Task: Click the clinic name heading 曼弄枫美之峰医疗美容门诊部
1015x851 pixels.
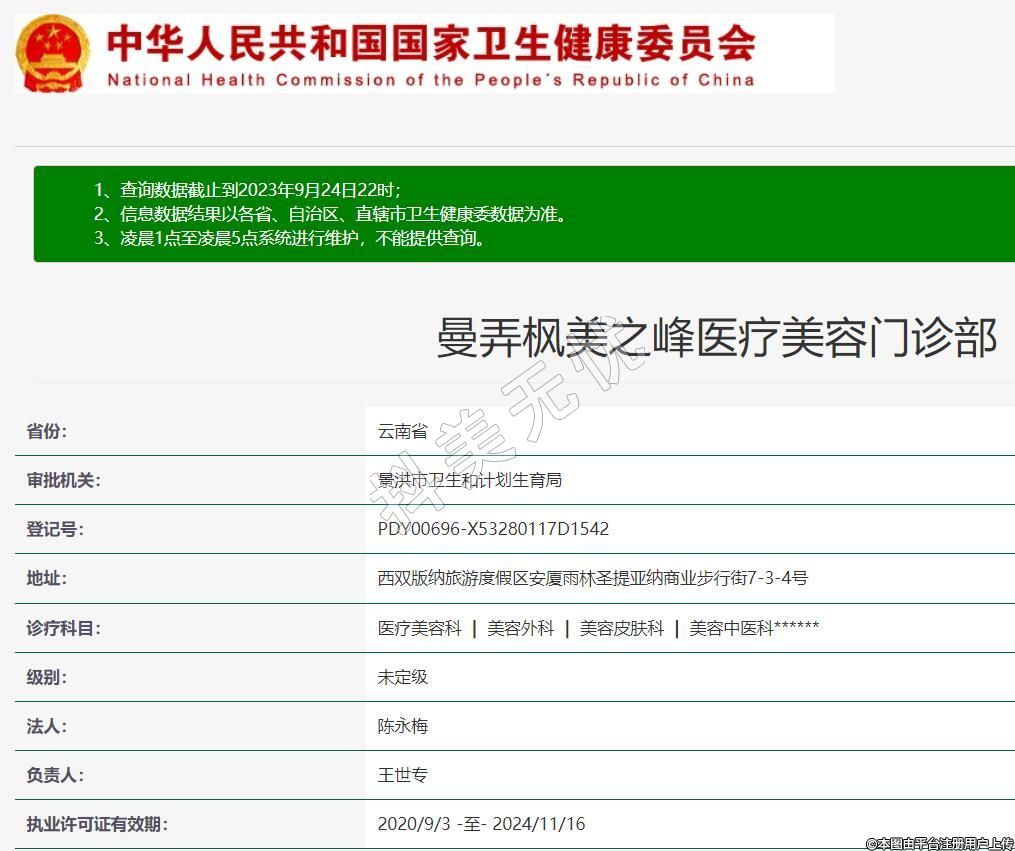Action: [x=716, y=338]
